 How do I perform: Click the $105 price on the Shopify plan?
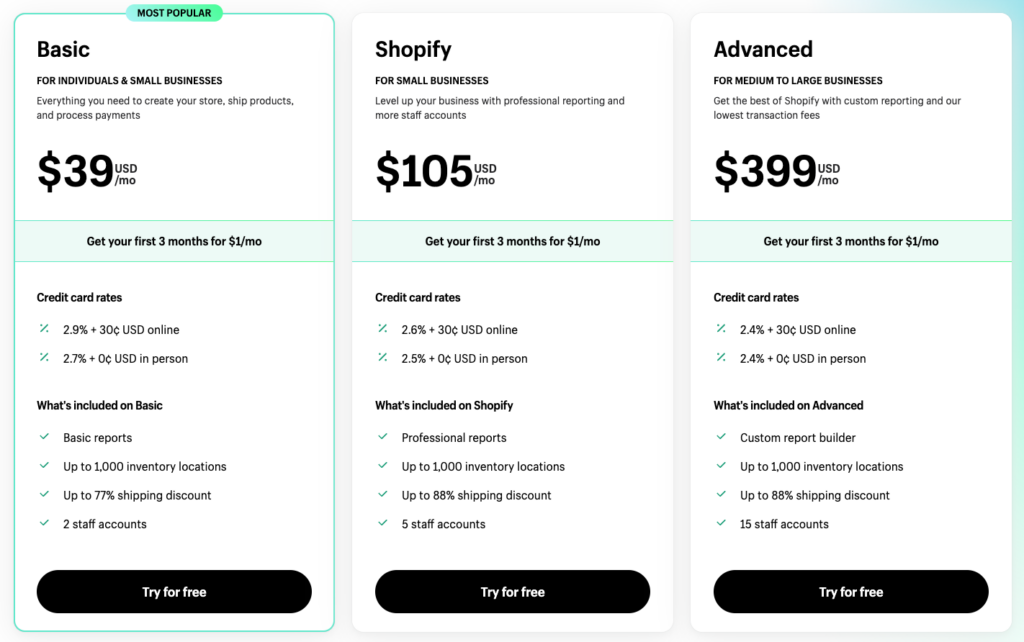click(x=424, y=172)
